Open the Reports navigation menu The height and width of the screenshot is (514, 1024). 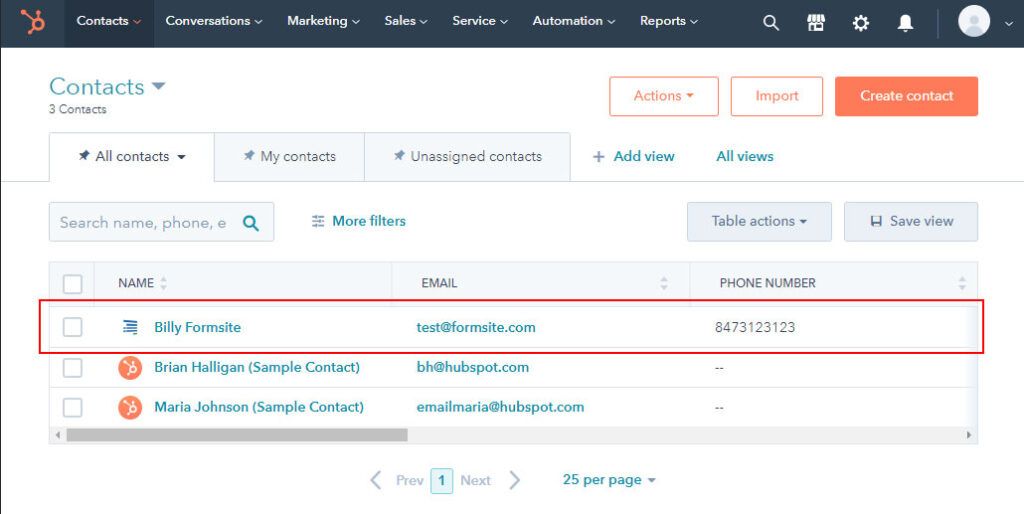pos(669,21)
